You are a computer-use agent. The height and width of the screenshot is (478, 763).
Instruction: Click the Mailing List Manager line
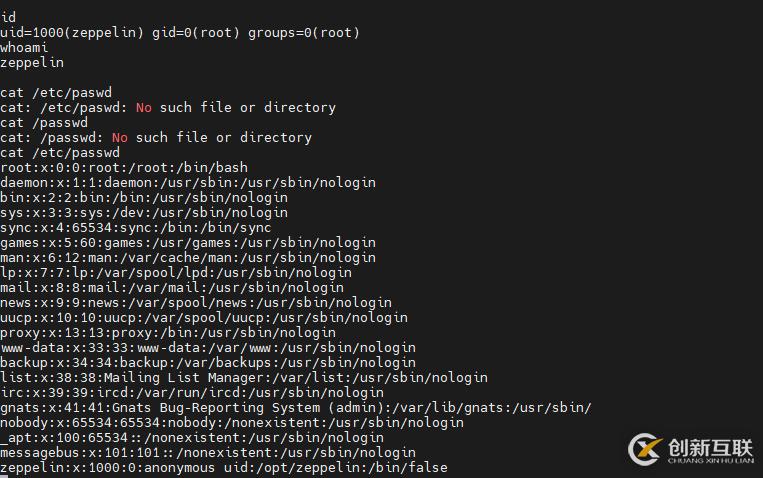pos(244,378)
